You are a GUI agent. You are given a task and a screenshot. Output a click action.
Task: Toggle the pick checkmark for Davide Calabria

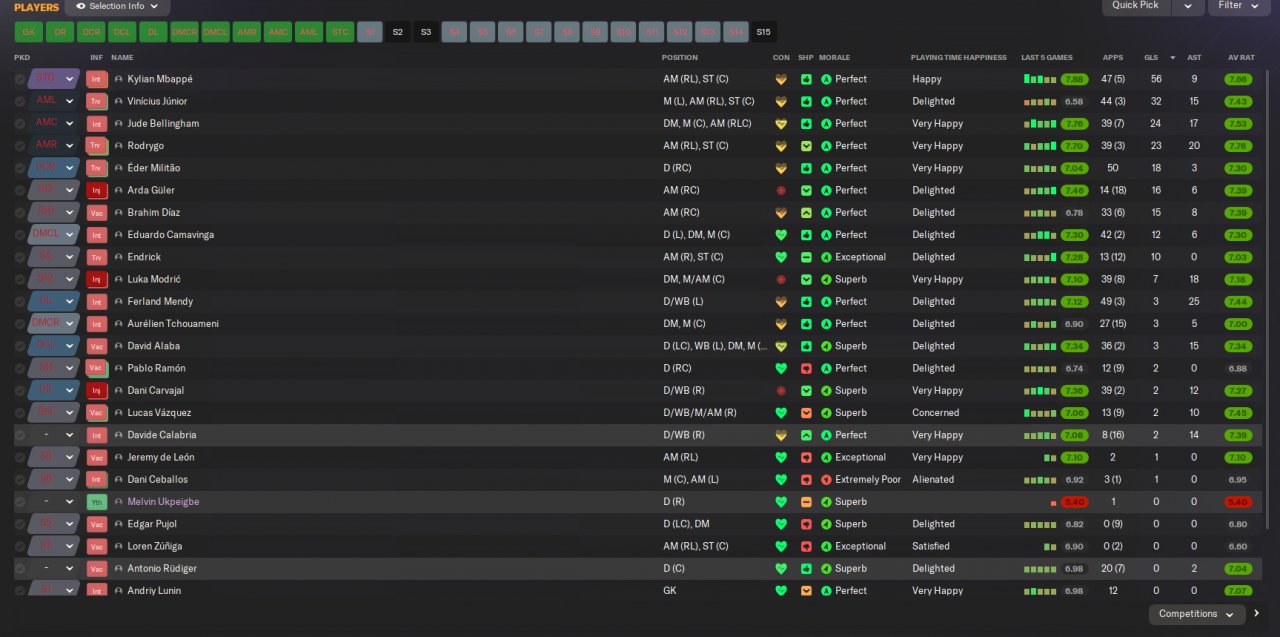[x=19, y=435]
